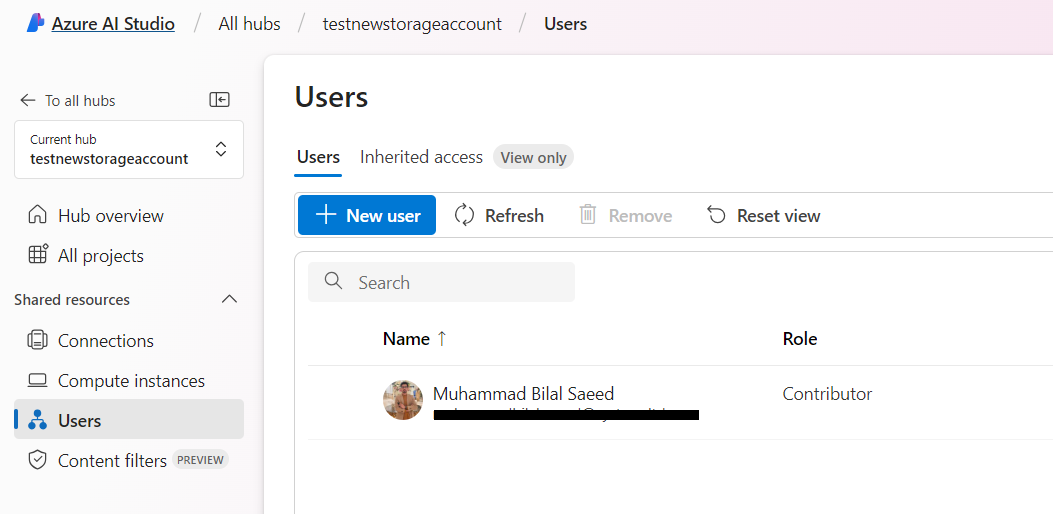Click the hub selector up-down chevron
The image size is (1053, 514).
[220, 149]
